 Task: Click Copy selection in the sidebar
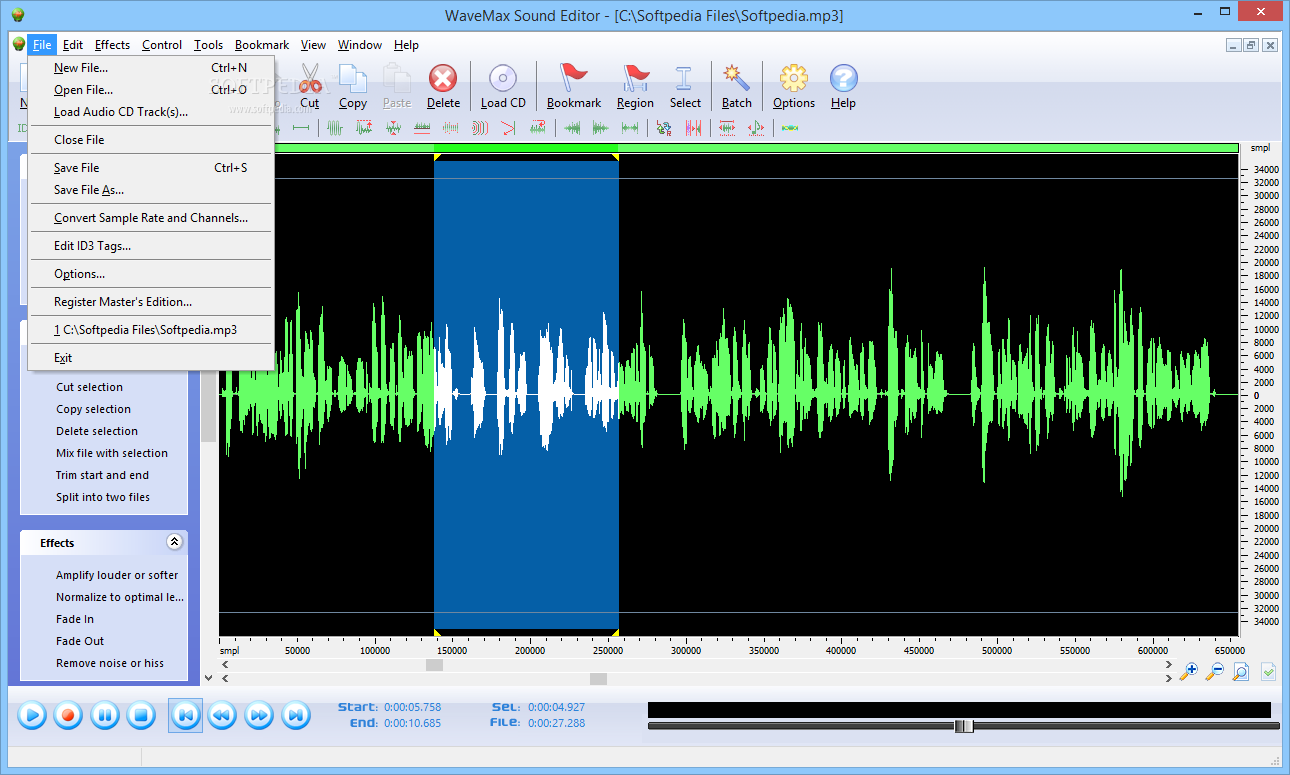[x=93, y=409]
